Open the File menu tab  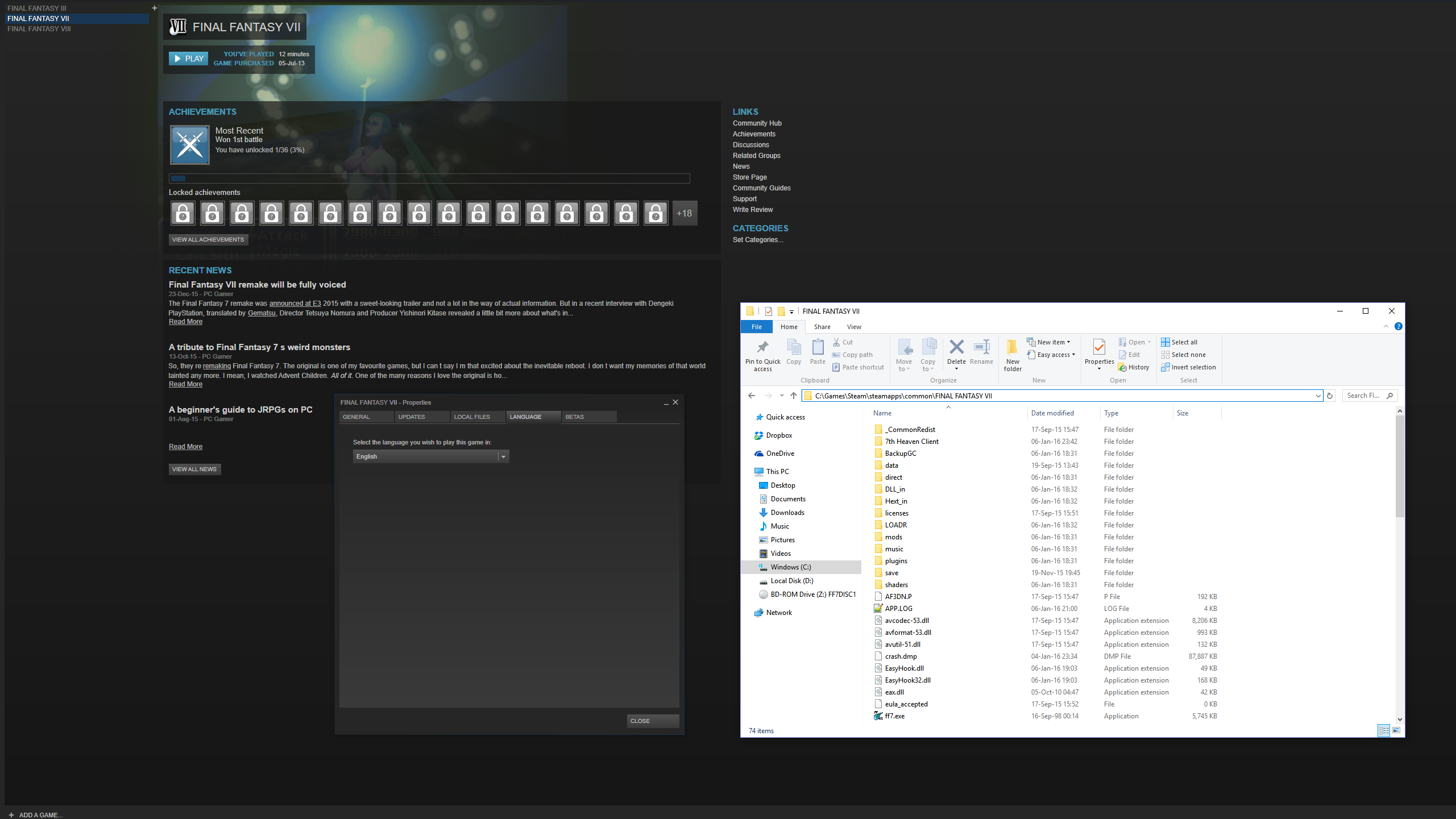point(756,327)
